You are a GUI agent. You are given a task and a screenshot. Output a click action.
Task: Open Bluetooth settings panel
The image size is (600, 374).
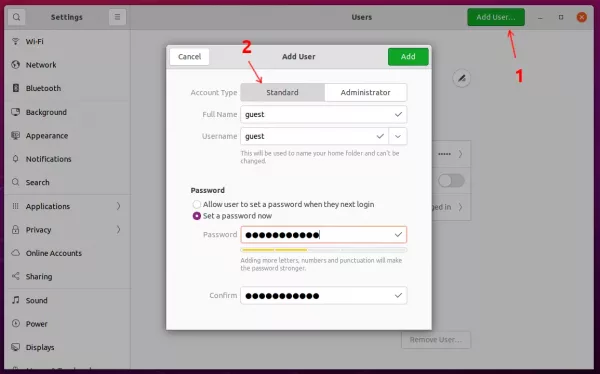click(x=67, y=88)
